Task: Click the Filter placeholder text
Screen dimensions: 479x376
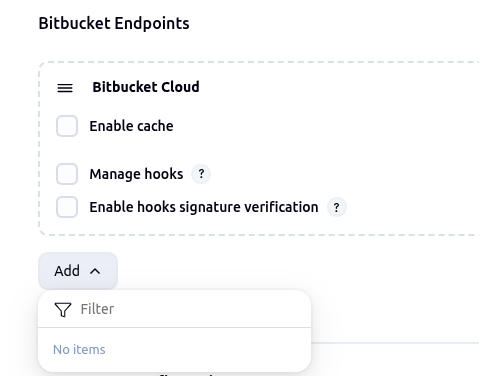Action: point(97,309)
